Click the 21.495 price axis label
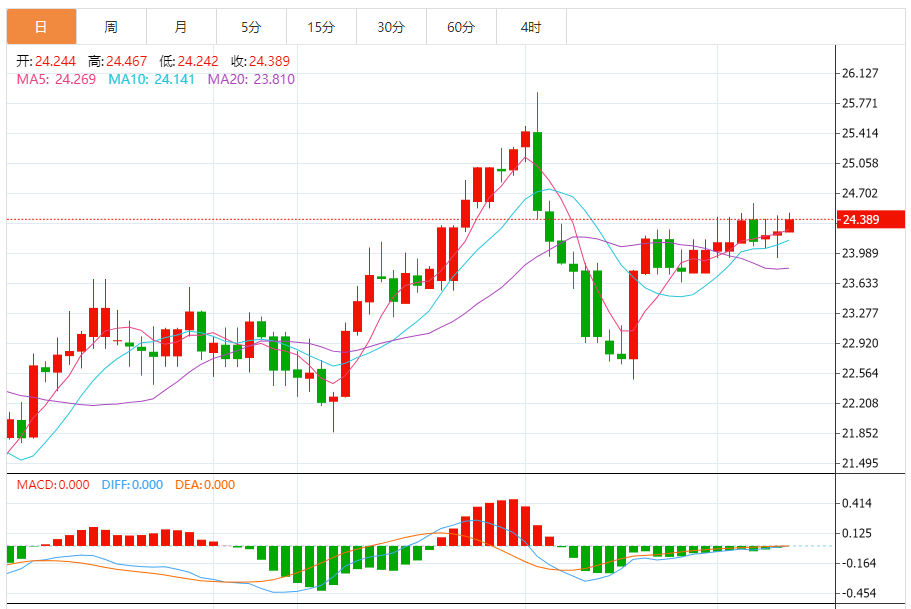This screenshot has height=609, width=911. (860, 463)
